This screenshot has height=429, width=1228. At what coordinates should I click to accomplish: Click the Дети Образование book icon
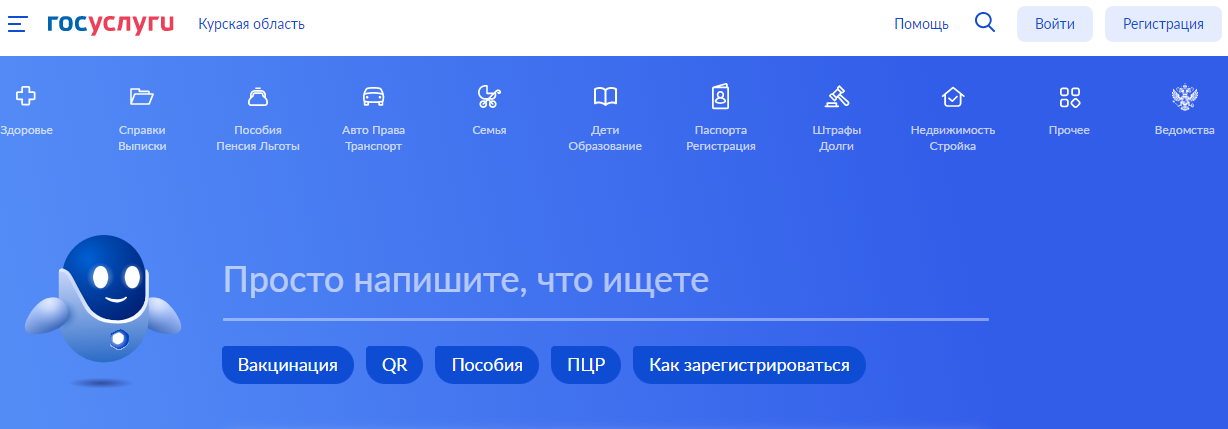[605, 97]
